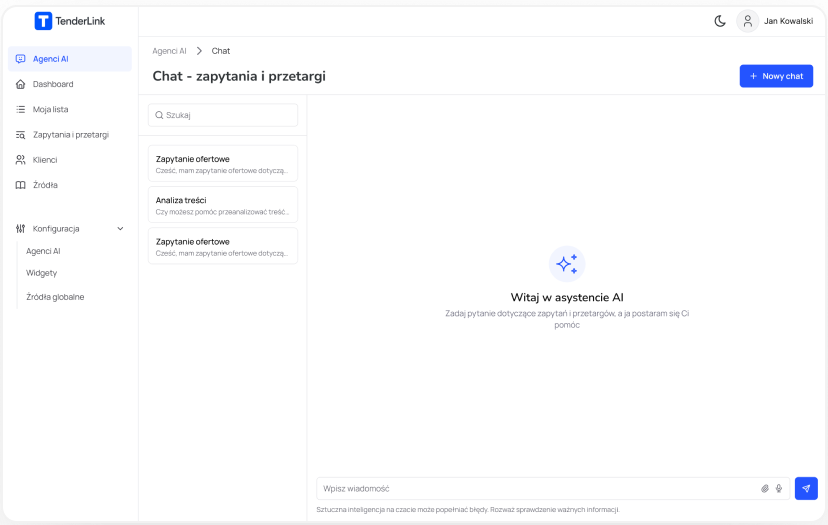Send message with paper plane button

pos(806,489)
